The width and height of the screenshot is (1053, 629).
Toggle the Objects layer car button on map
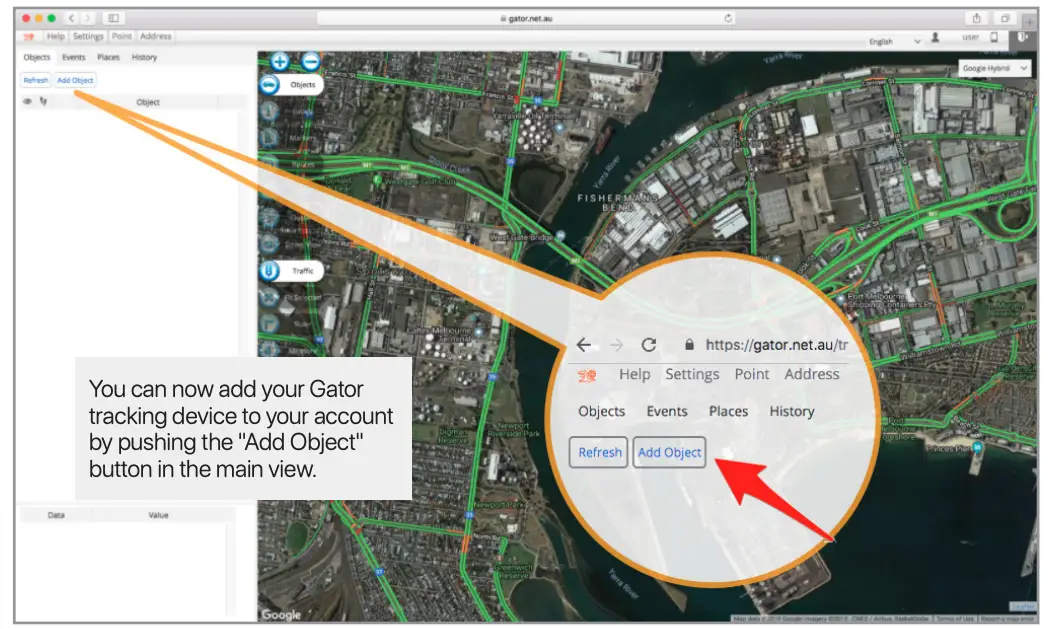(x=269, y=85)
